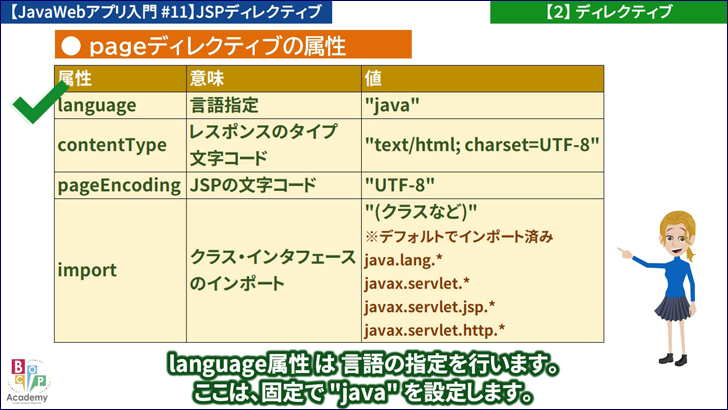Select the language attribute cell
The width and height of the screenshot is (728, 410).
click(120, 105)
